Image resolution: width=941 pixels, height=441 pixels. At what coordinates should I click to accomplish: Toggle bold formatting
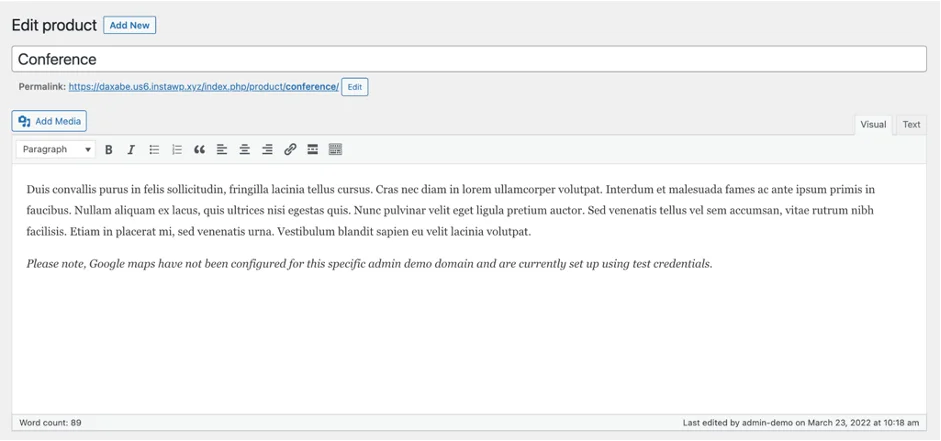109,150
